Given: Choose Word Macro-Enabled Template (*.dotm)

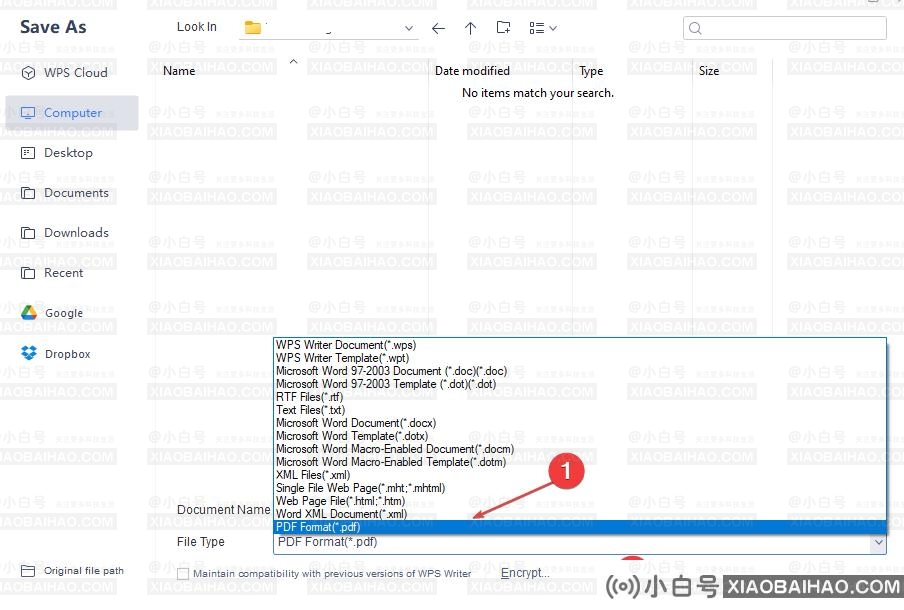Looking at the screenshot, I should 579,462.
